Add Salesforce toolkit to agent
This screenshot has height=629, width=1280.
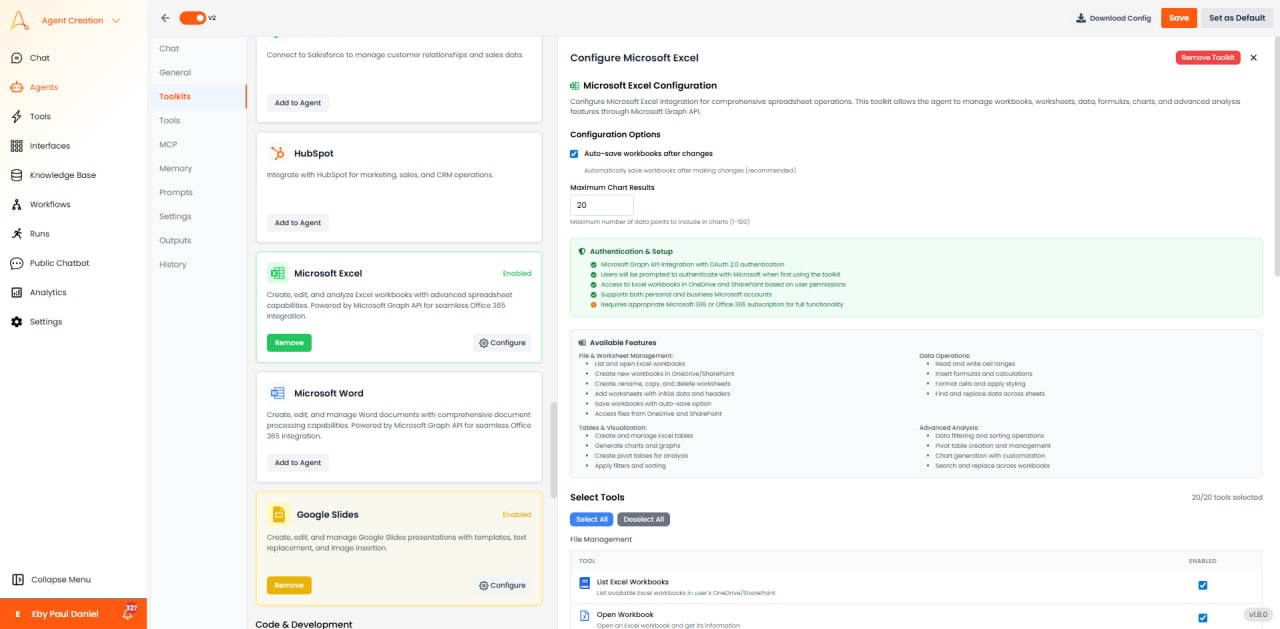[x=298, y=103]
